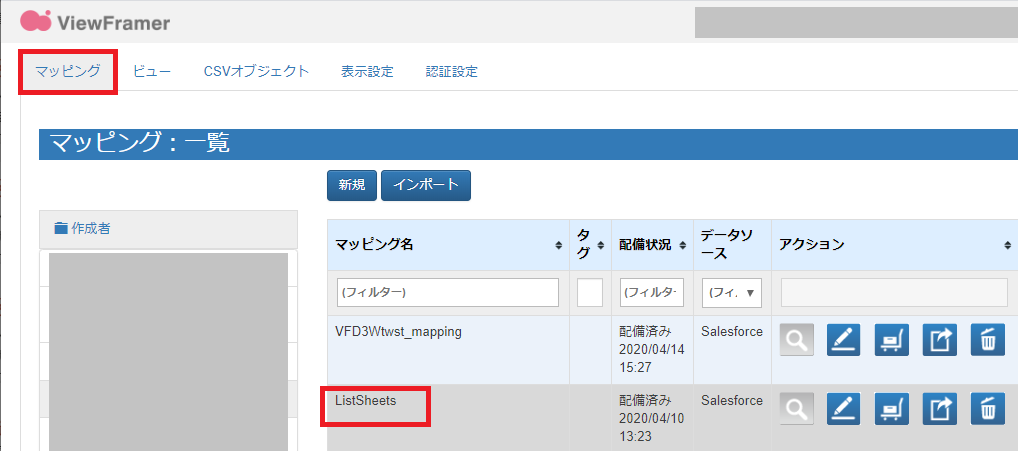Click the trash icon for ListSheets
This screenshot has height=451, width=1018.
(988, 408)
